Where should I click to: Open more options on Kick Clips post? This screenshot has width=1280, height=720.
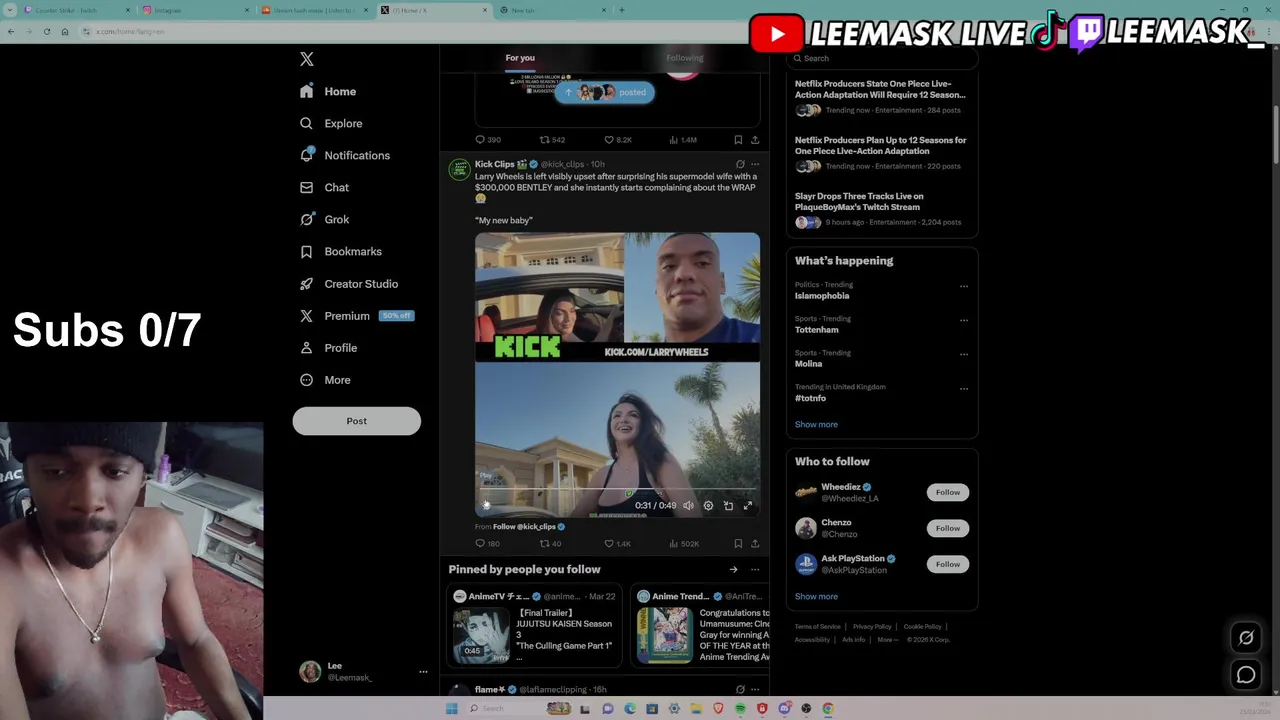coord(755,164)
